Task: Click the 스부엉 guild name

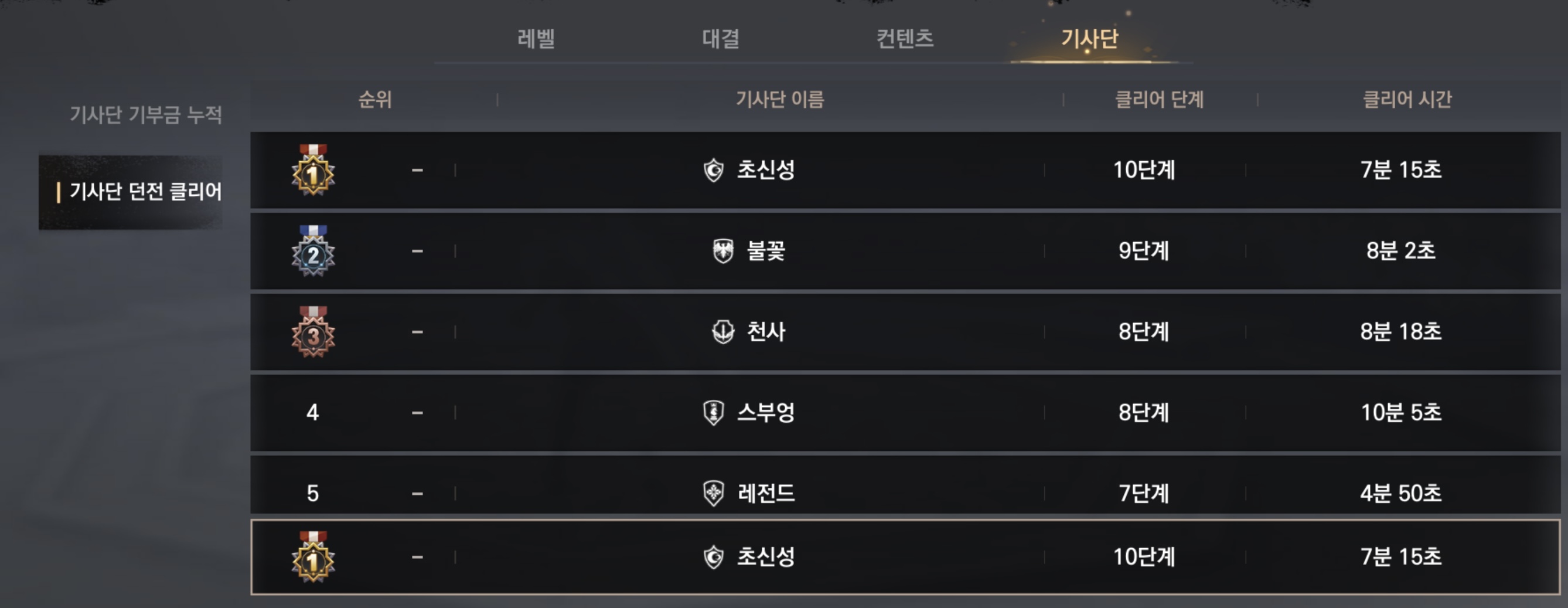Action: [766, 412]
